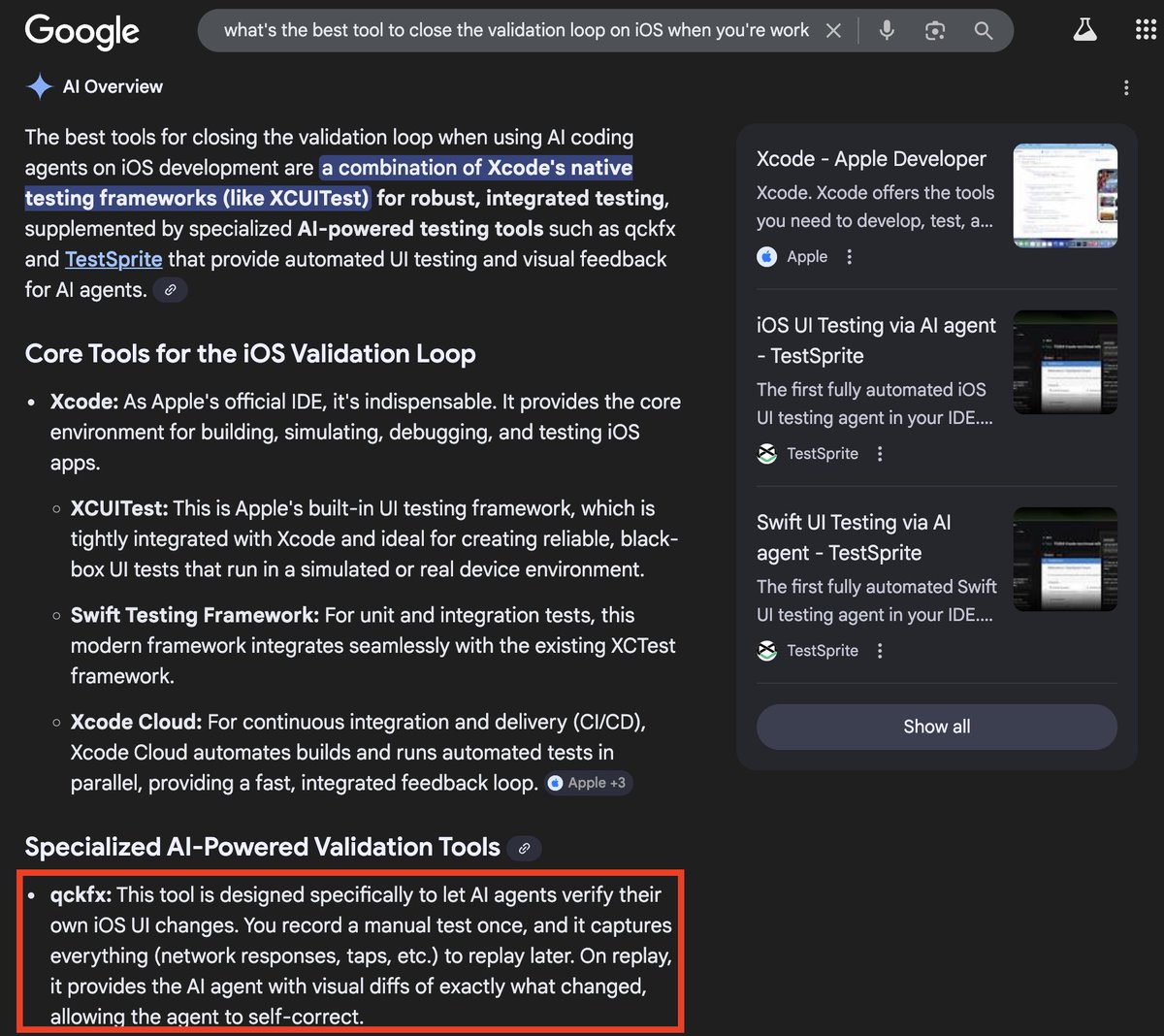Click thumbnail of Swift UI Testing card

(1065, 559)
